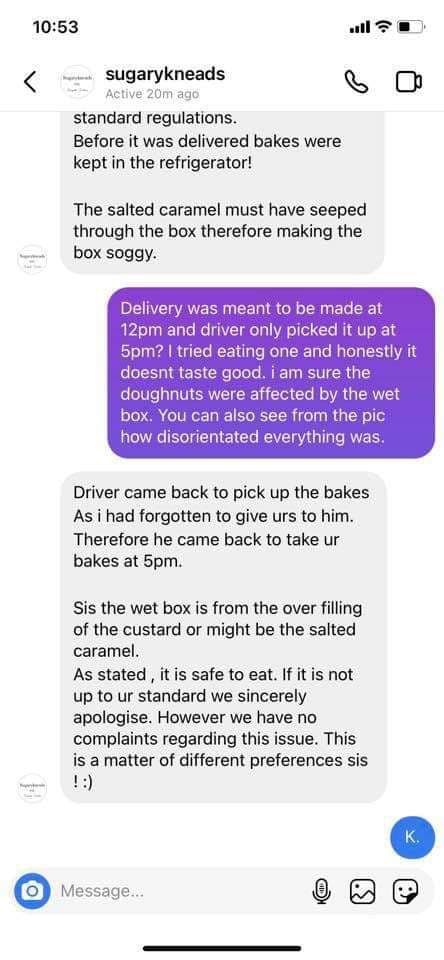Tap the microphone to record voice message
444x960 pixels.
[322, 891]
